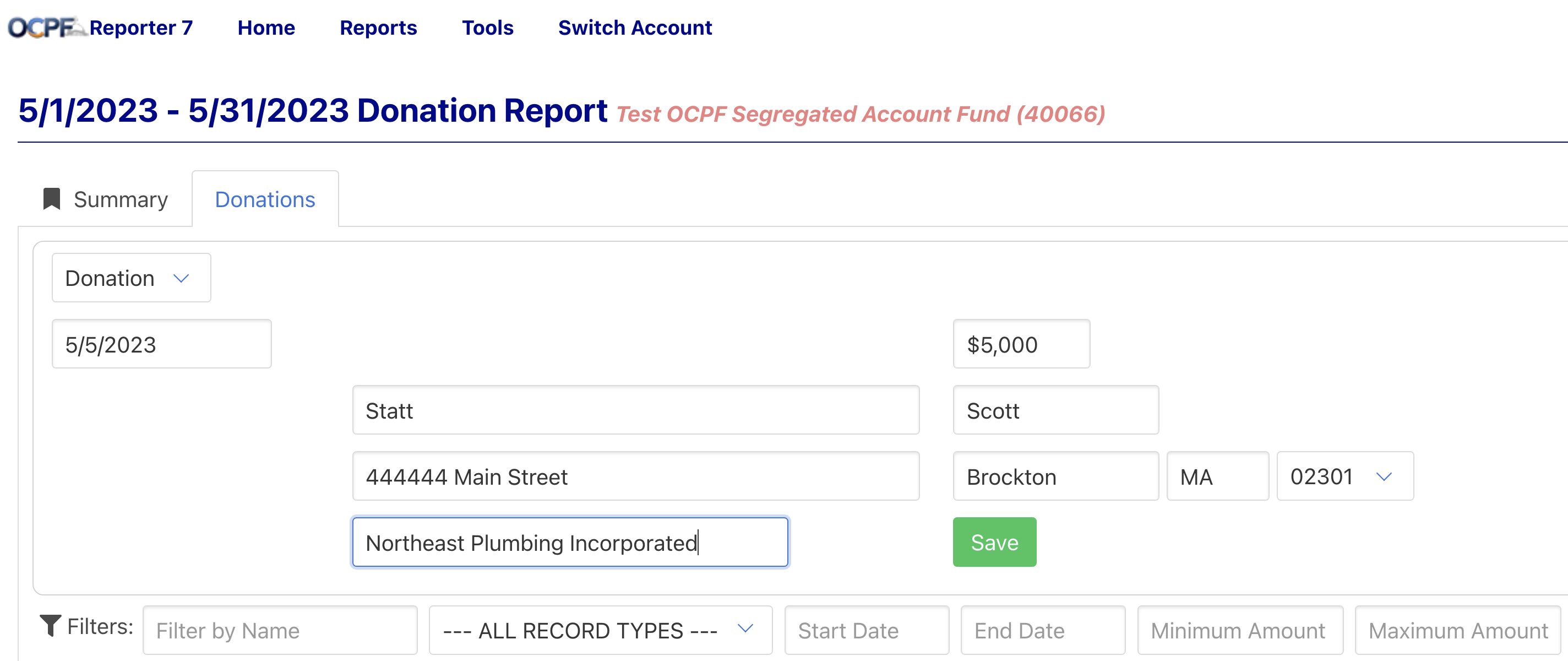Viewport: 1568px width, 661px height.
Task: Navigate to Home from the top bar
Action: (x=265, y=28)
